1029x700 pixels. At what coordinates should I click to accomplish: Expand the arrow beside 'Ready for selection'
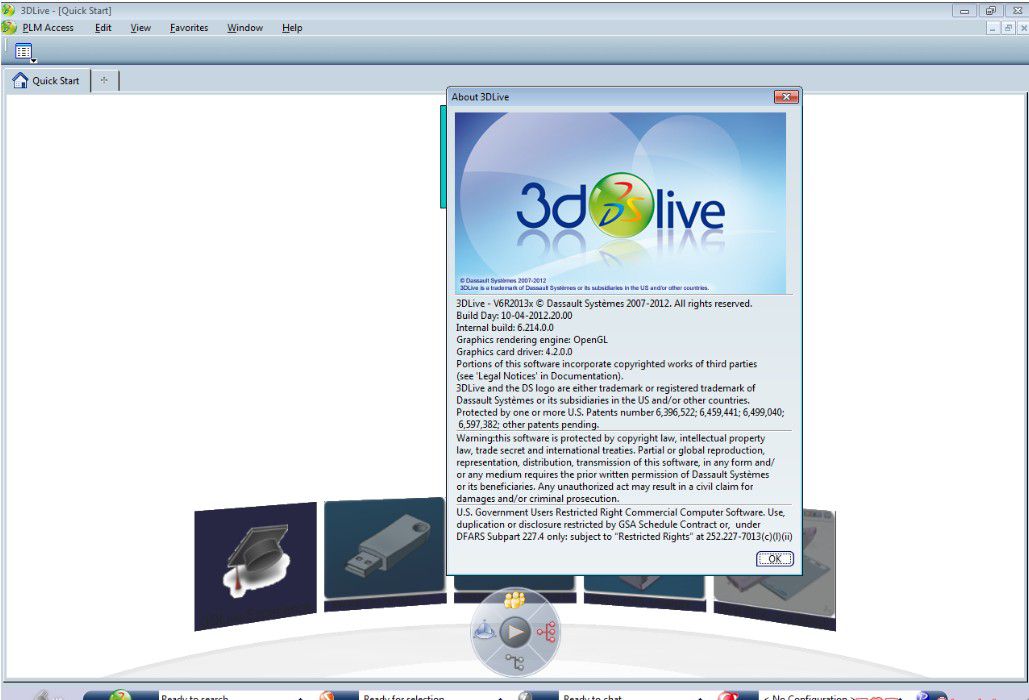click(501, 697)
